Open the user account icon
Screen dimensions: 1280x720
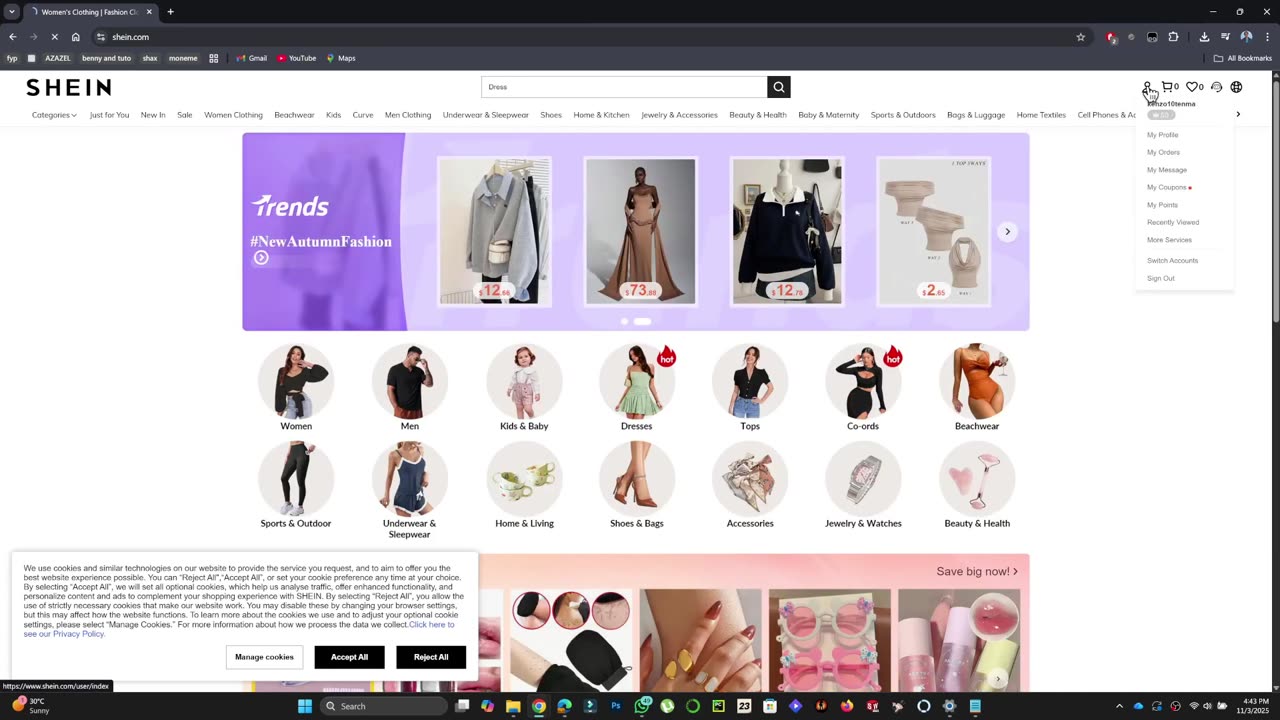coord(1147,87)
